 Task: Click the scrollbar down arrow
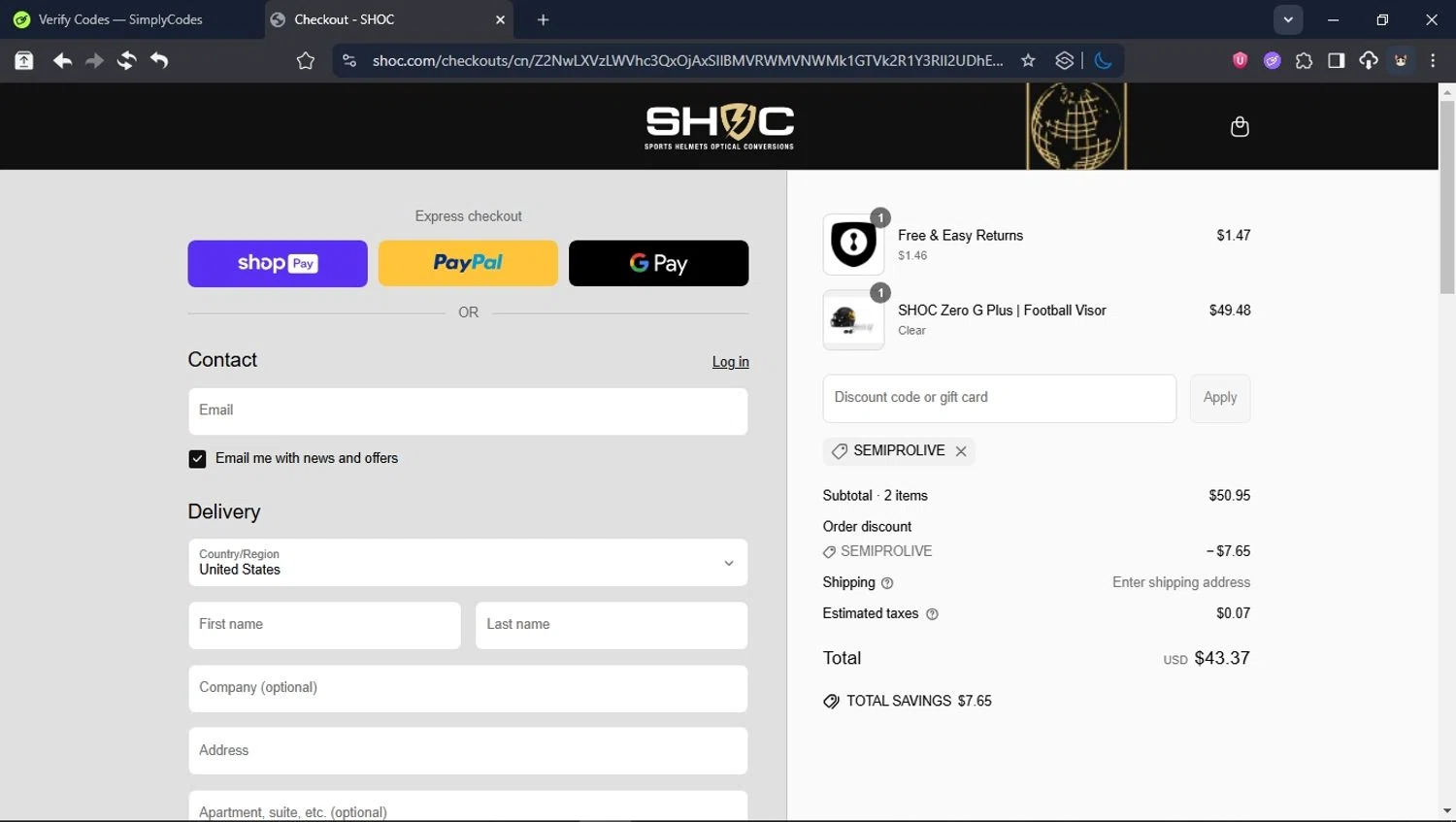1447,811
